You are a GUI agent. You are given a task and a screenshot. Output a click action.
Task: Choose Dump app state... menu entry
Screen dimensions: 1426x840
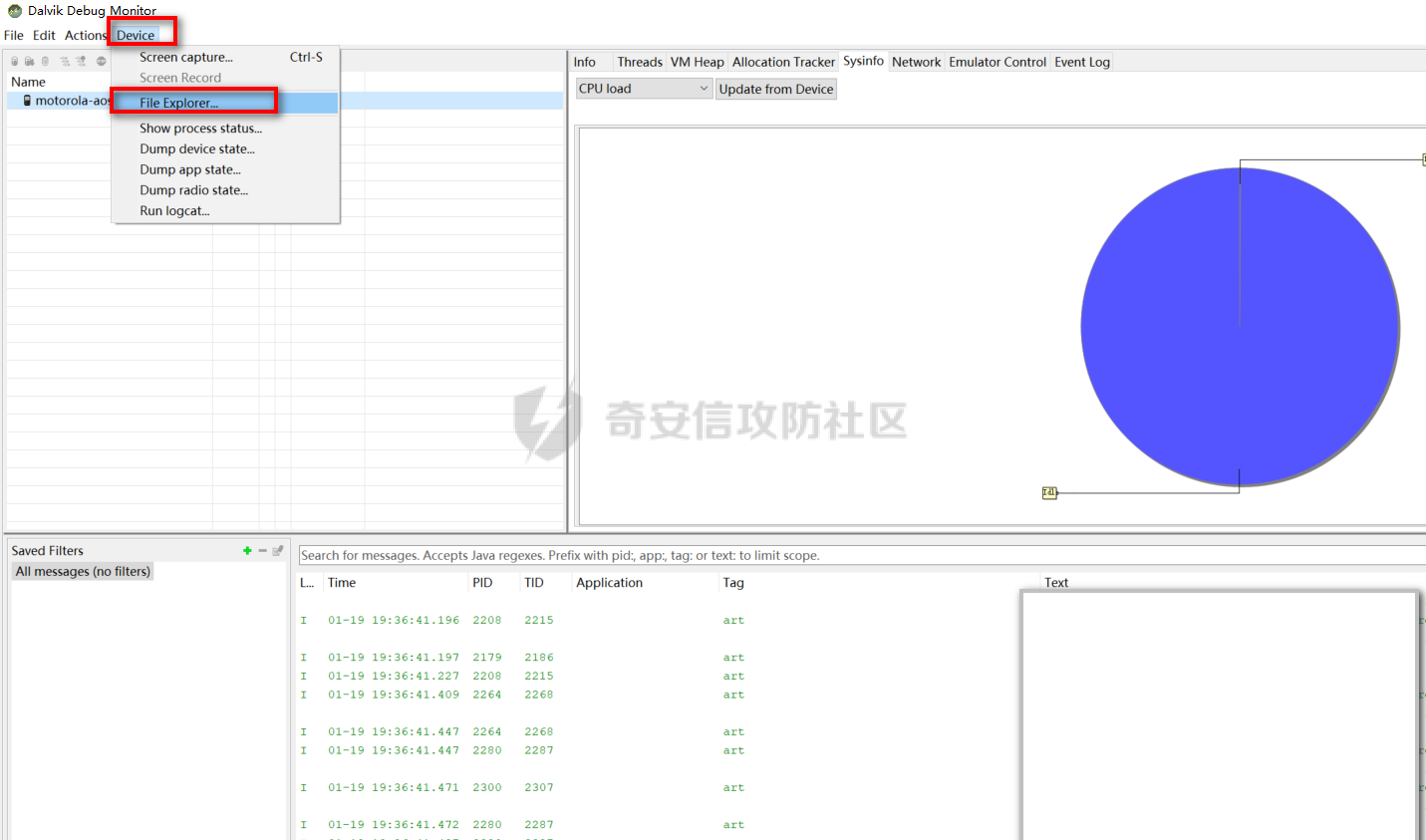click(x=226, y=169)
